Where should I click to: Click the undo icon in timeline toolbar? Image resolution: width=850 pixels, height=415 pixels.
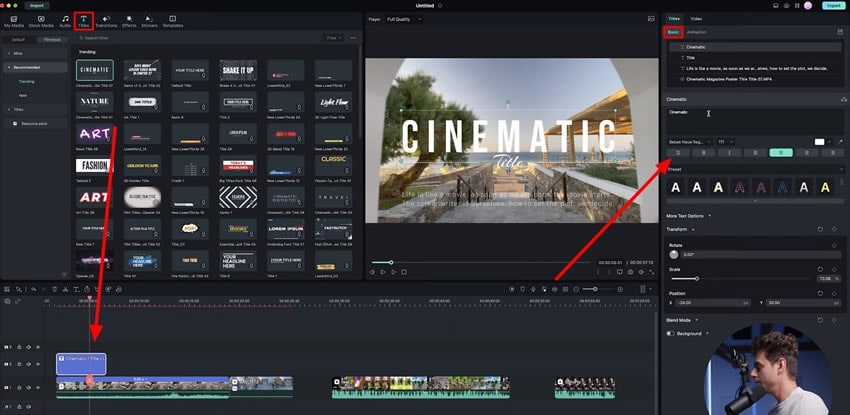34,289
